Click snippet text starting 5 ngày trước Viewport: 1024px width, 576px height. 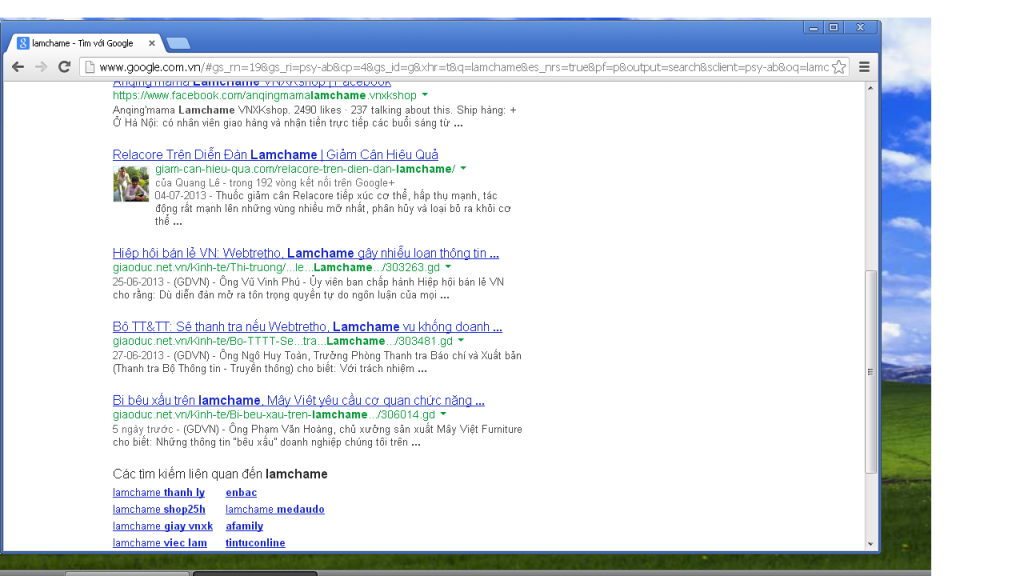pyautogui.click(x=317, y=436)
